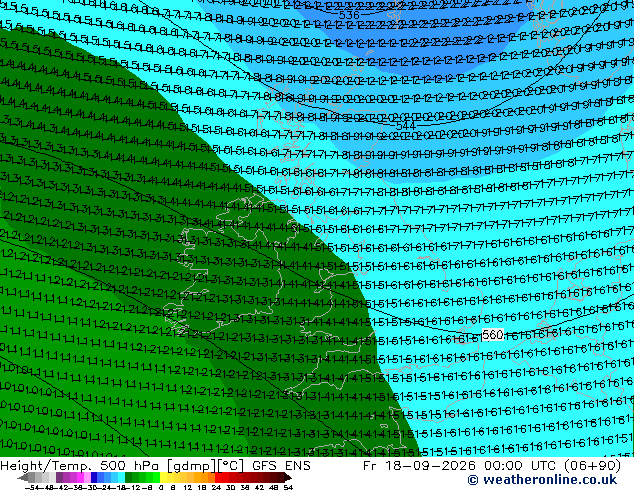Screen dimensions: 634x490
Task: Click the 00:00 UTC (06+90) time label
Action: pos(552,466)
